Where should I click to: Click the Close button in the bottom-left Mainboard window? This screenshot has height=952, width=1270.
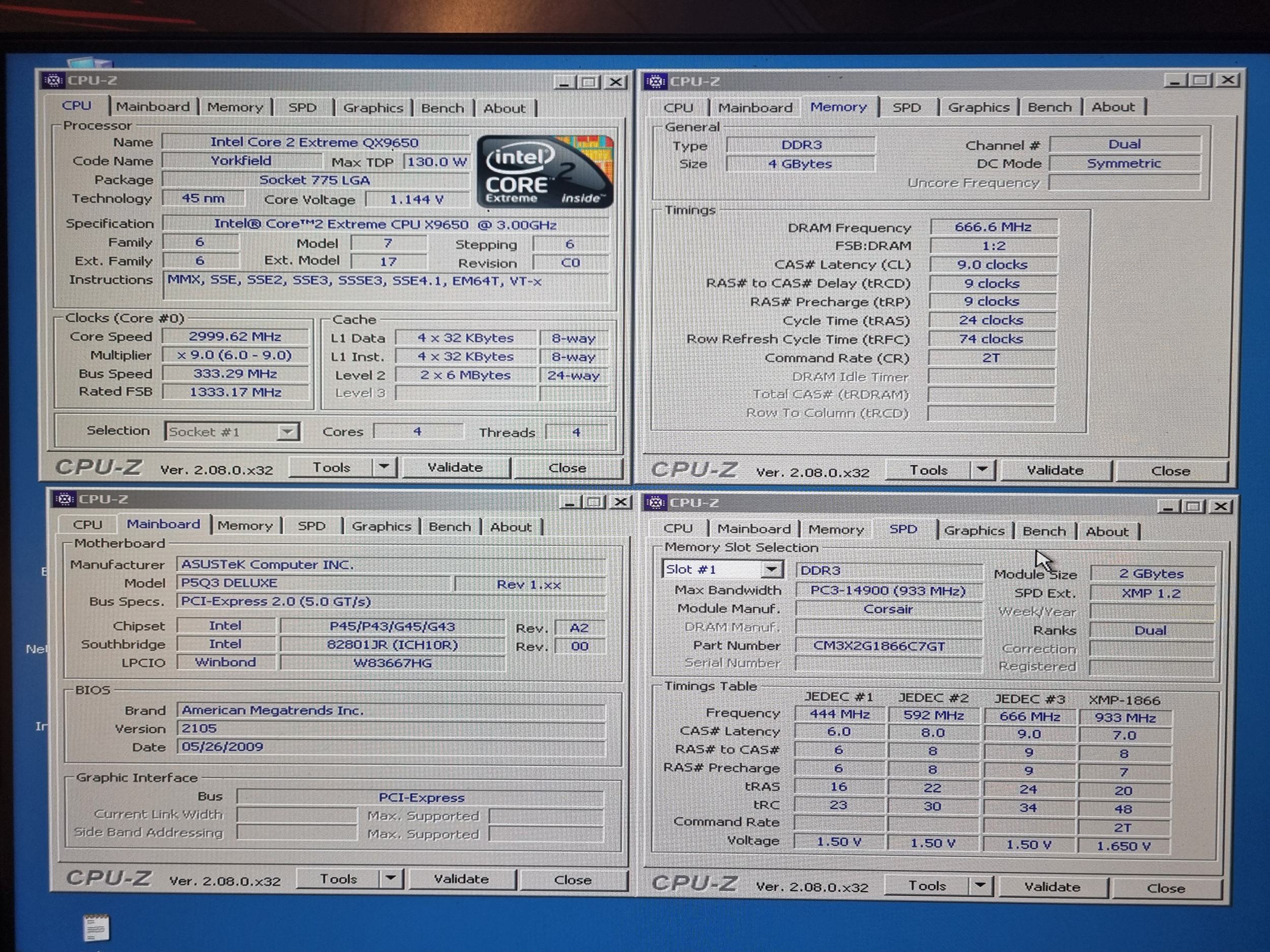click(573, 880)
